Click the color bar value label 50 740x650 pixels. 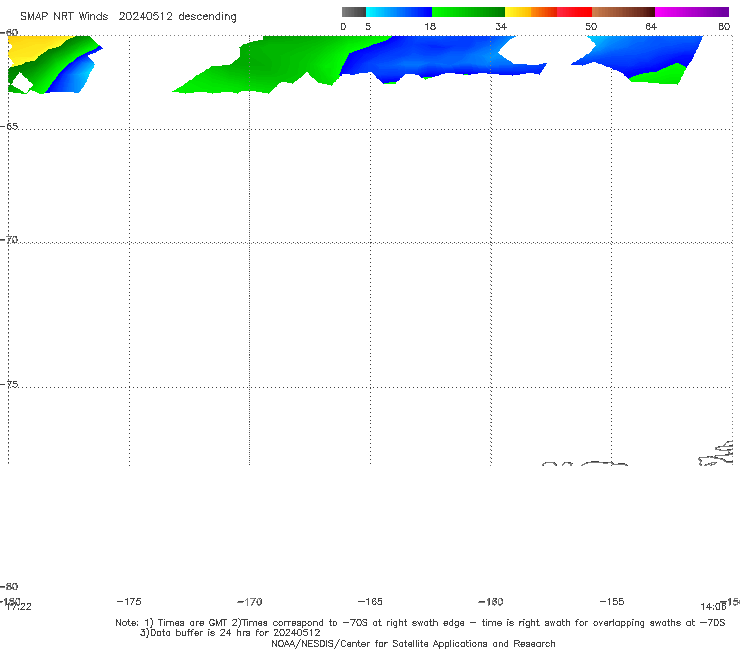591,26
